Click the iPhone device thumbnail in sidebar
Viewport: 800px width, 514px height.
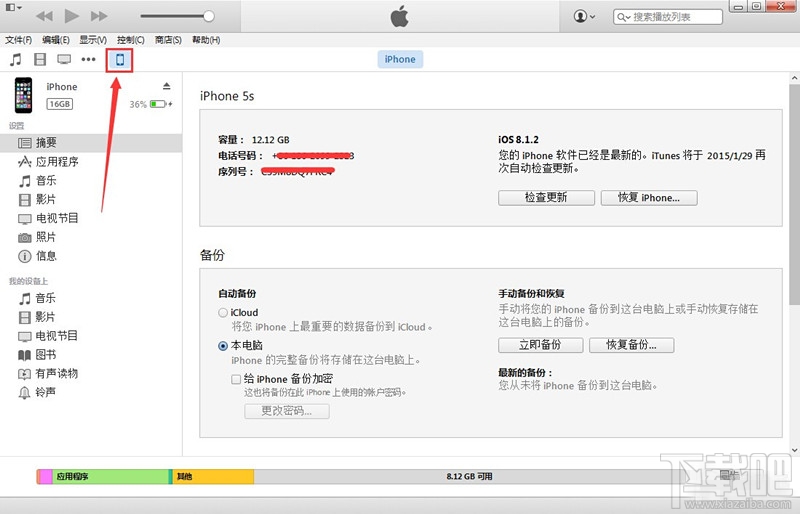(23, 95)
